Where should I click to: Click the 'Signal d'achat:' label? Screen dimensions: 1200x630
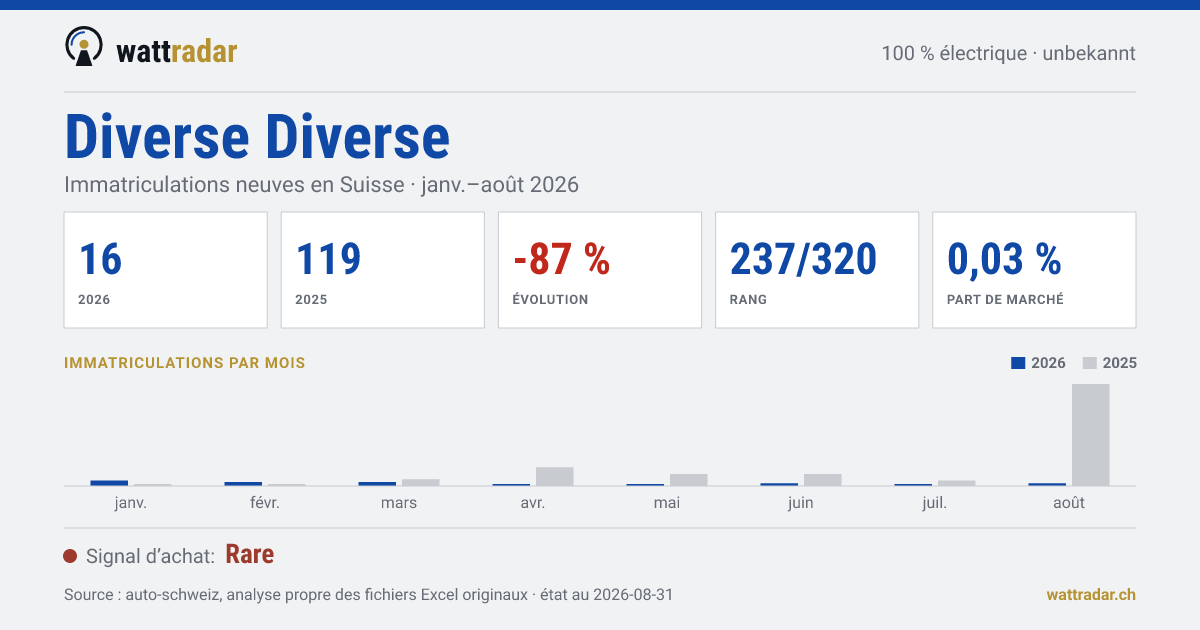150,556
